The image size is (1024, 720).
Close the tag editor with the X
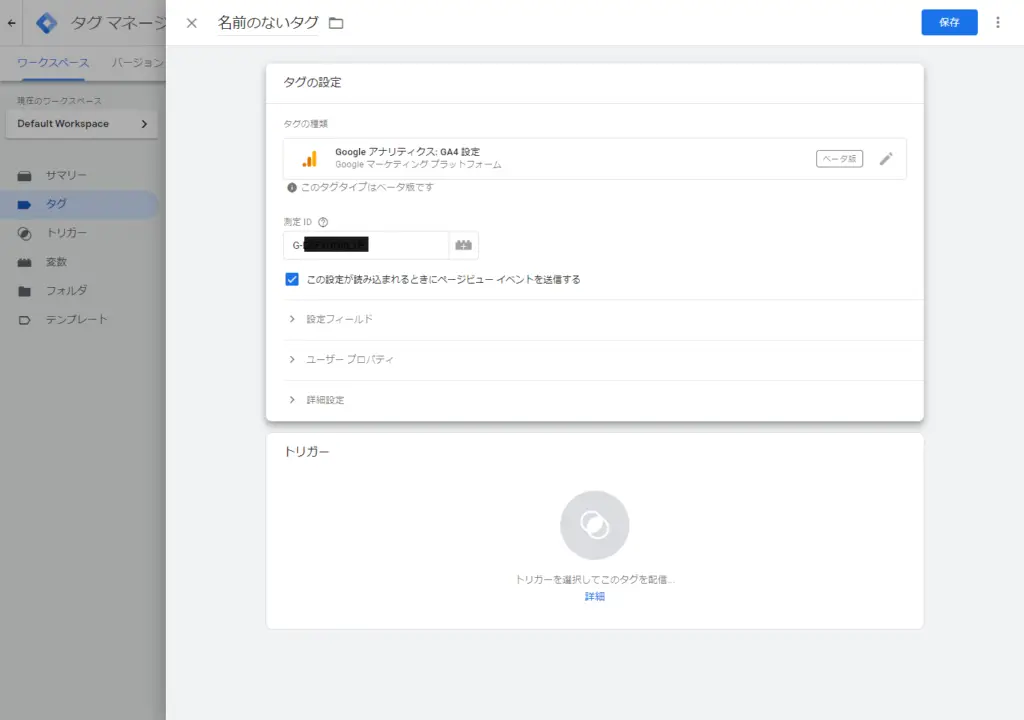(191, 24)
